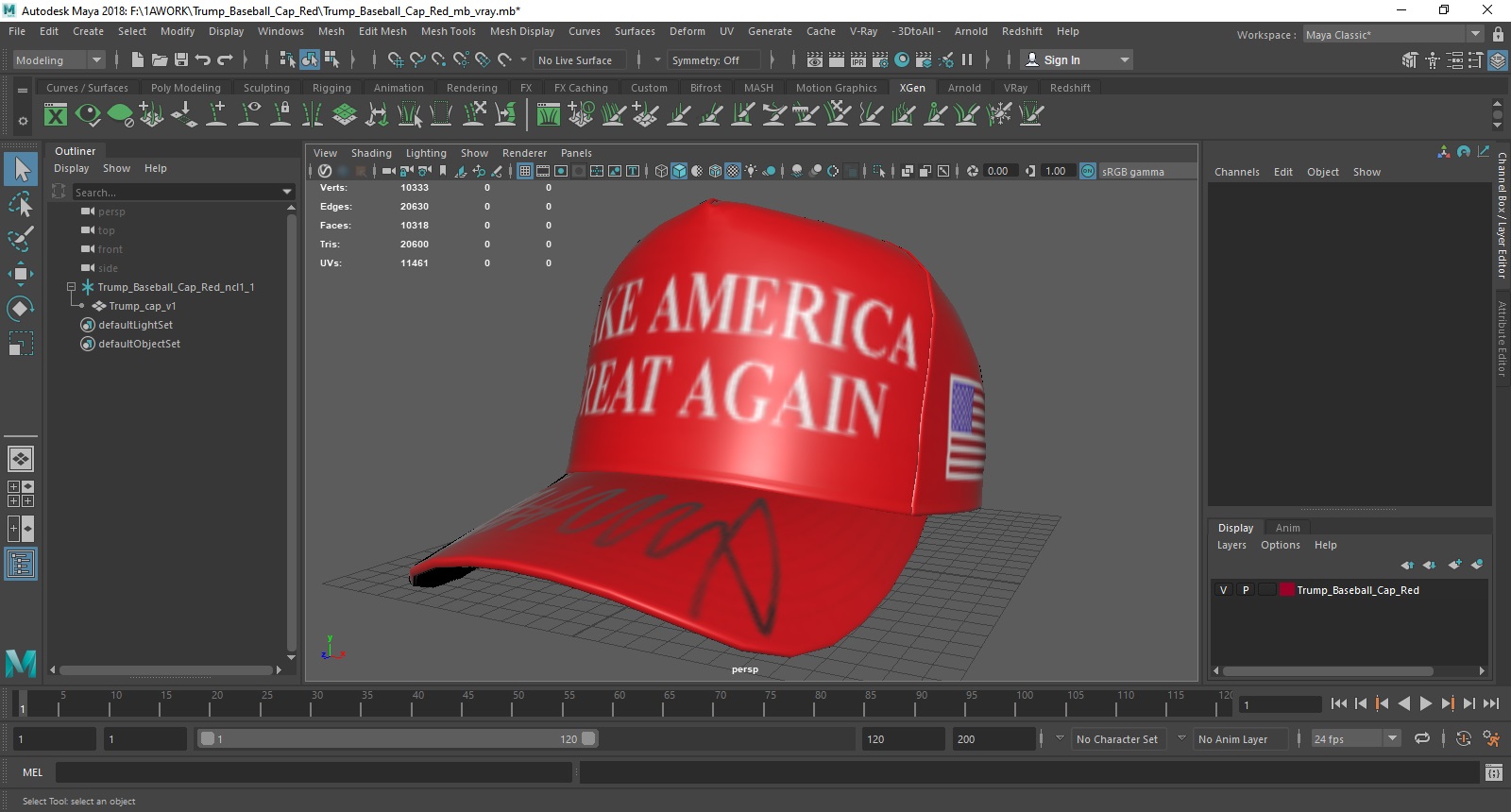1511x812 pixels.
Task: Open the No Anim Layer dropdown
Action: (1239, 738)
